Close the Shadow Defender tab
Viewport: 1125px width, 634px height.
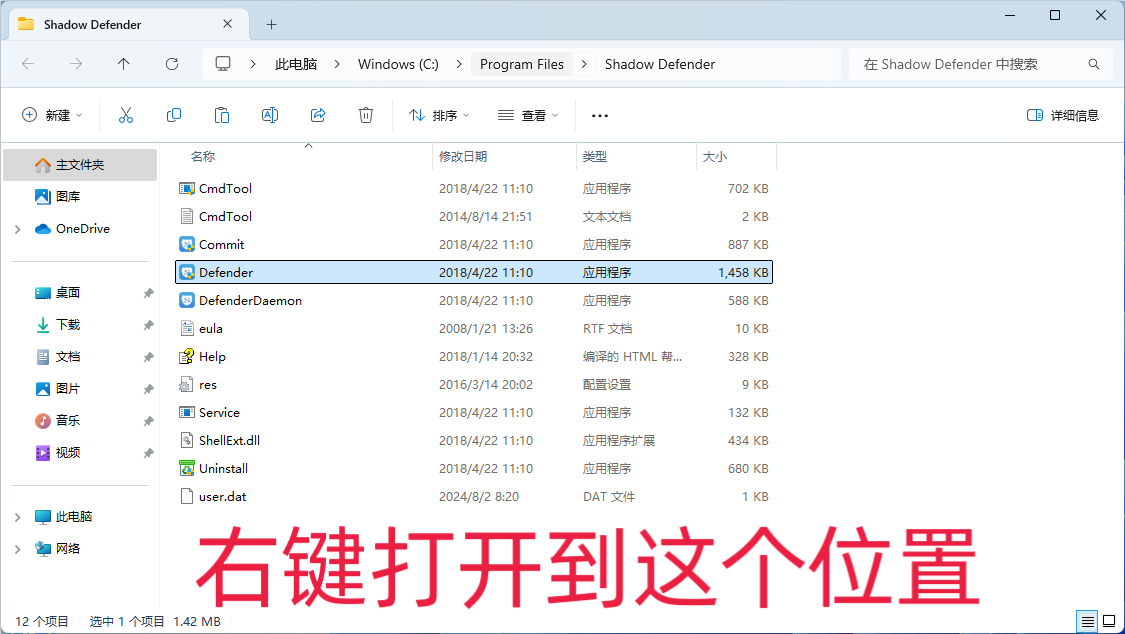point(227,24)
